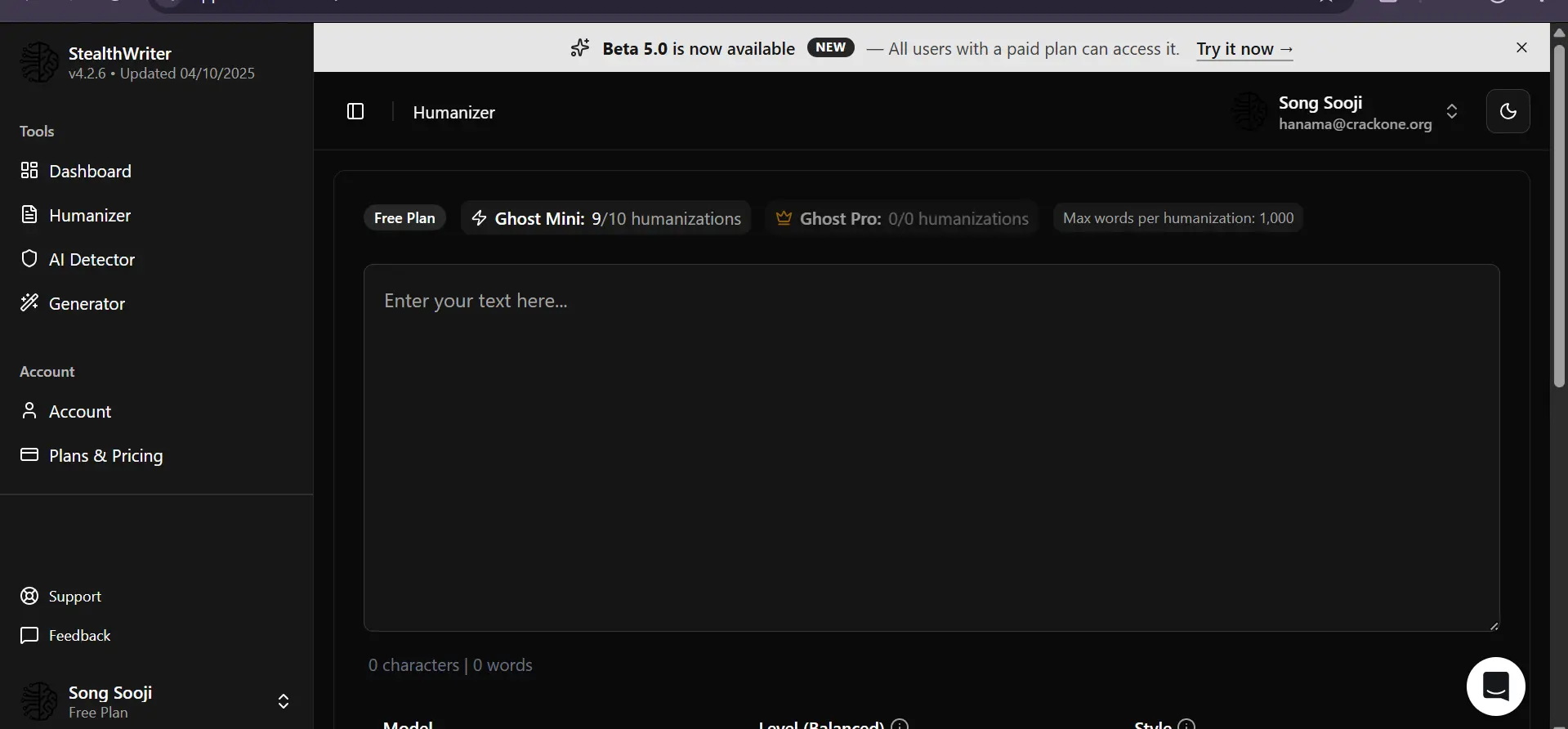Image resolution: width=1568 pixels, height=729 pixels.
Task: Dismiss the Beta 5.0 announcement banner
Action: 1521,47
